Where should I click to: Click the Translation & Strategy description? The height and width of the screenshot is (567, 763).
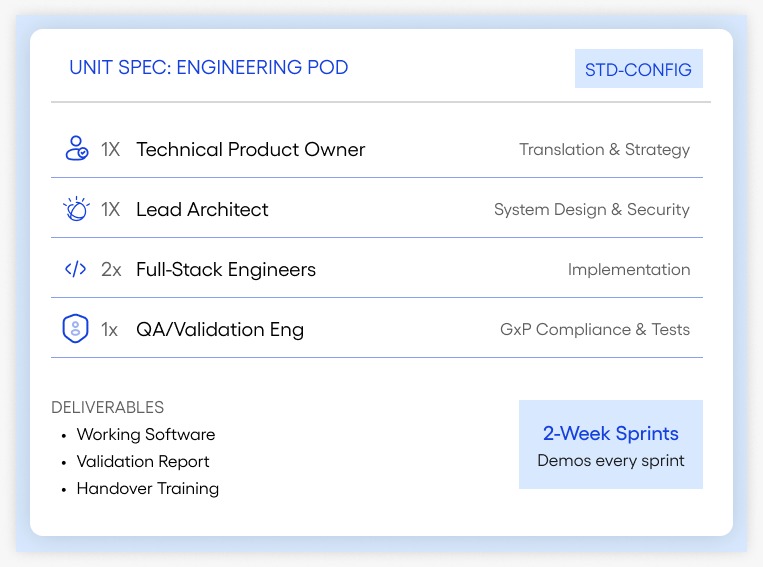[604, 150]
